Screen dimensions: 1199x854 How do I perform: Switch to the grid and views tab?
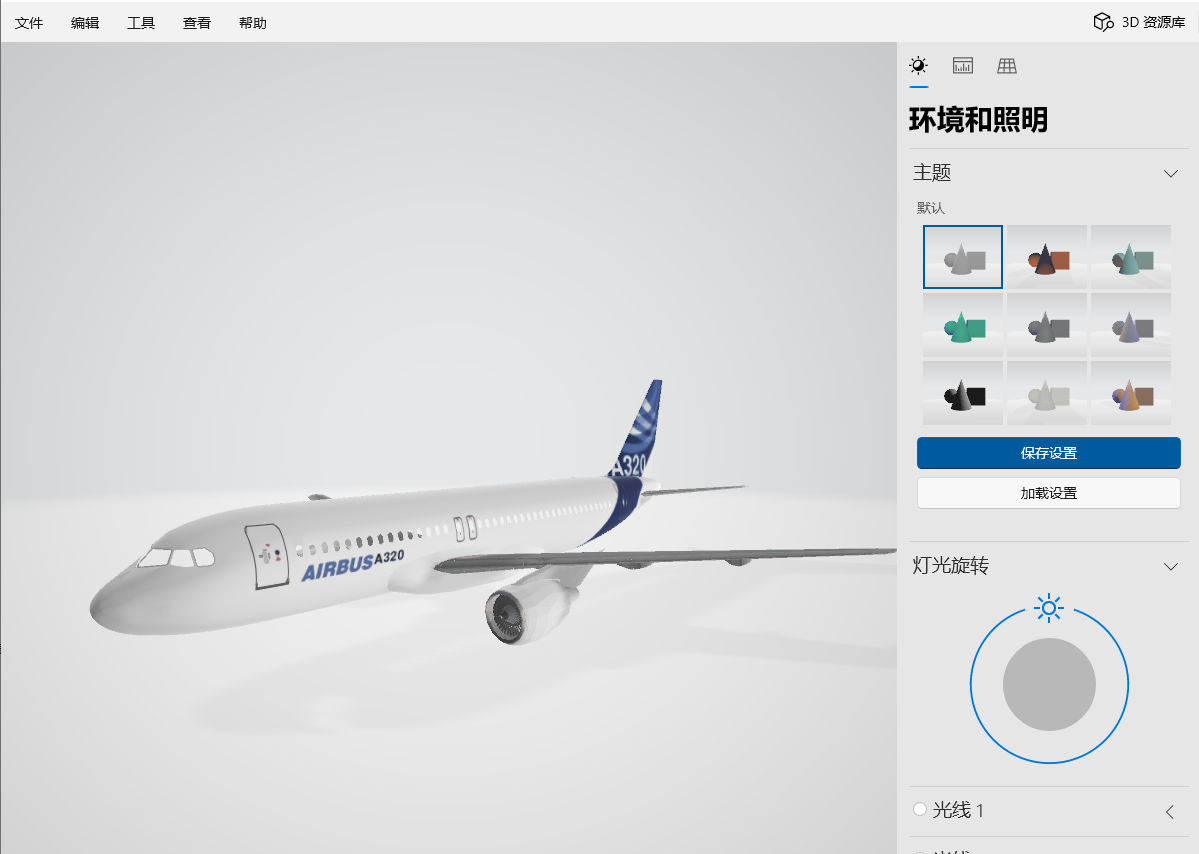[1007, 66]
